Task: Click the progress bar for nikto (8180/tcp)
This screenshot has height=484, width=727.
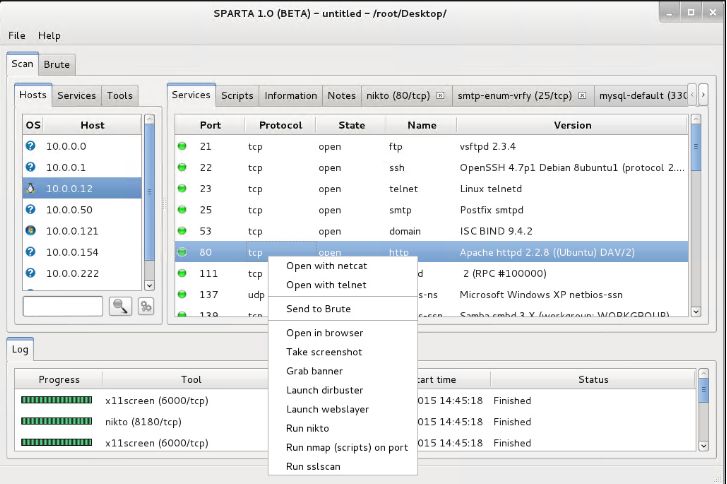Action: 59,421
